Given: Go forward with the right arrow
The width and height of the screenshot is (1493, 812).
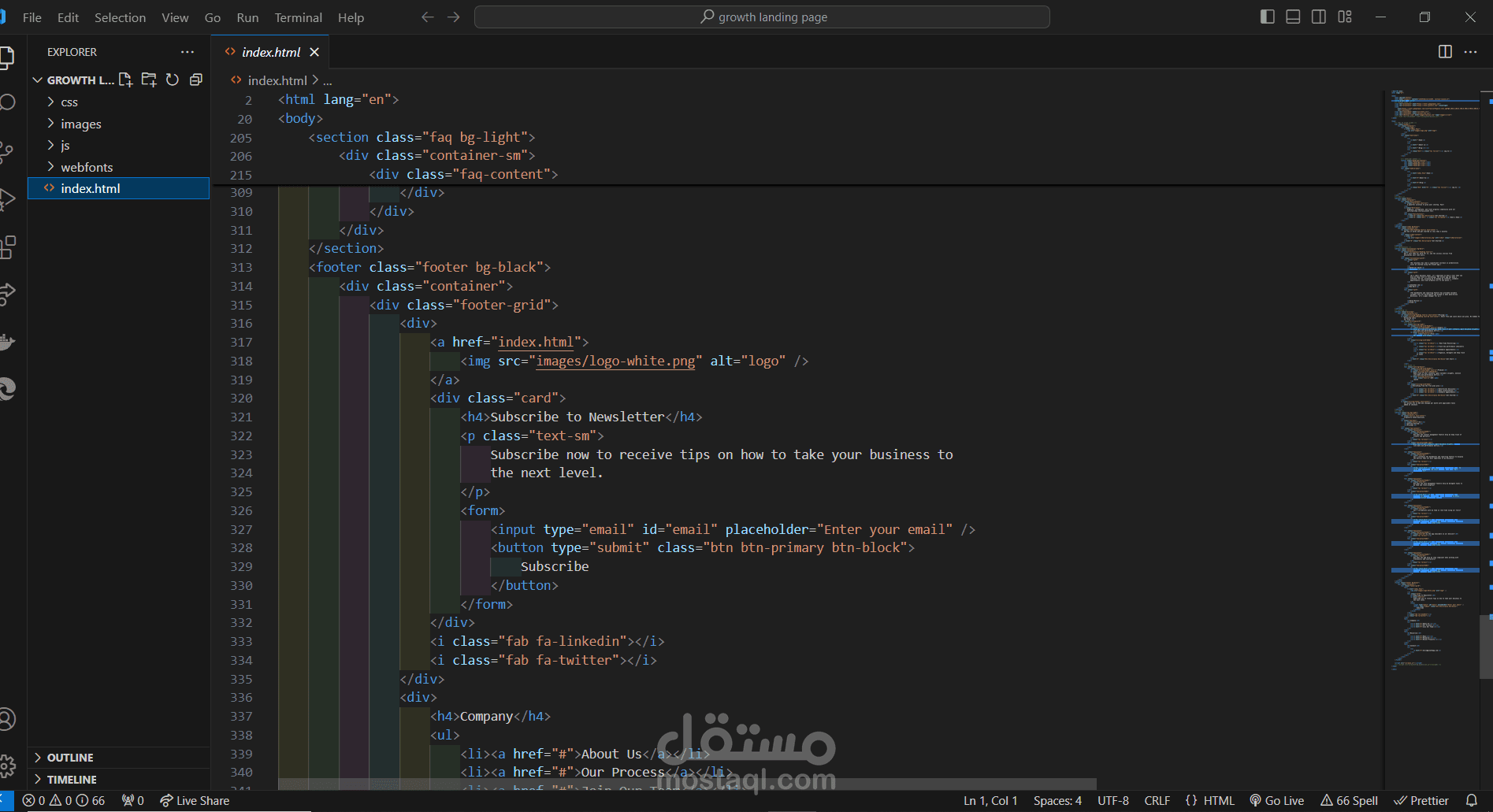Looking at the screenshot, I should tap(454, 17).
